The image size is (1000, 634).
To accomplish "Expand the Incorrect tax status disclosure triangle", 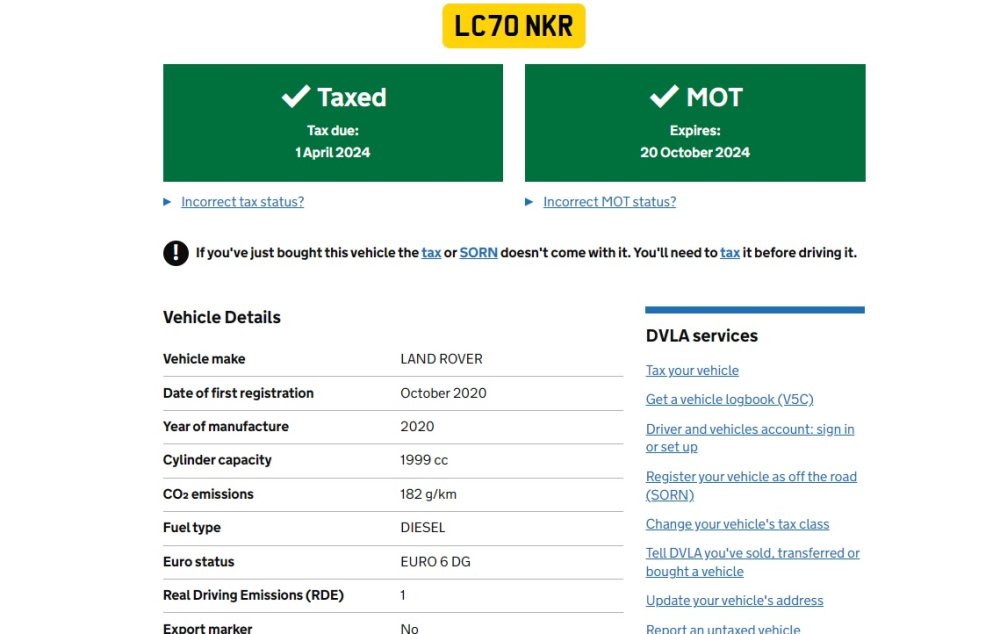I will pos(167,202).
